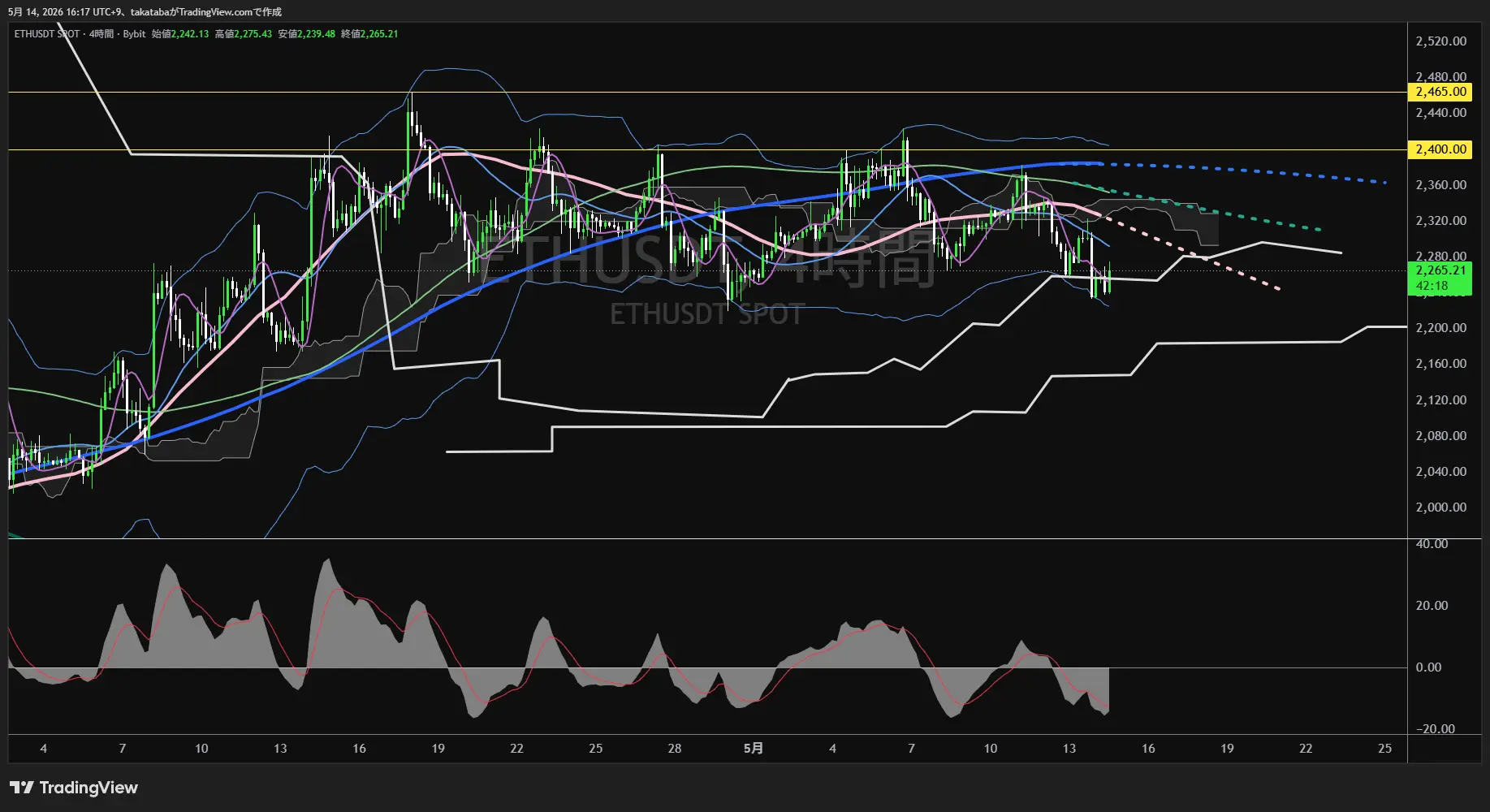1490x812 pixels.
Task: Click the 2,320.00 price axis label
Action: coord(1440,221)
